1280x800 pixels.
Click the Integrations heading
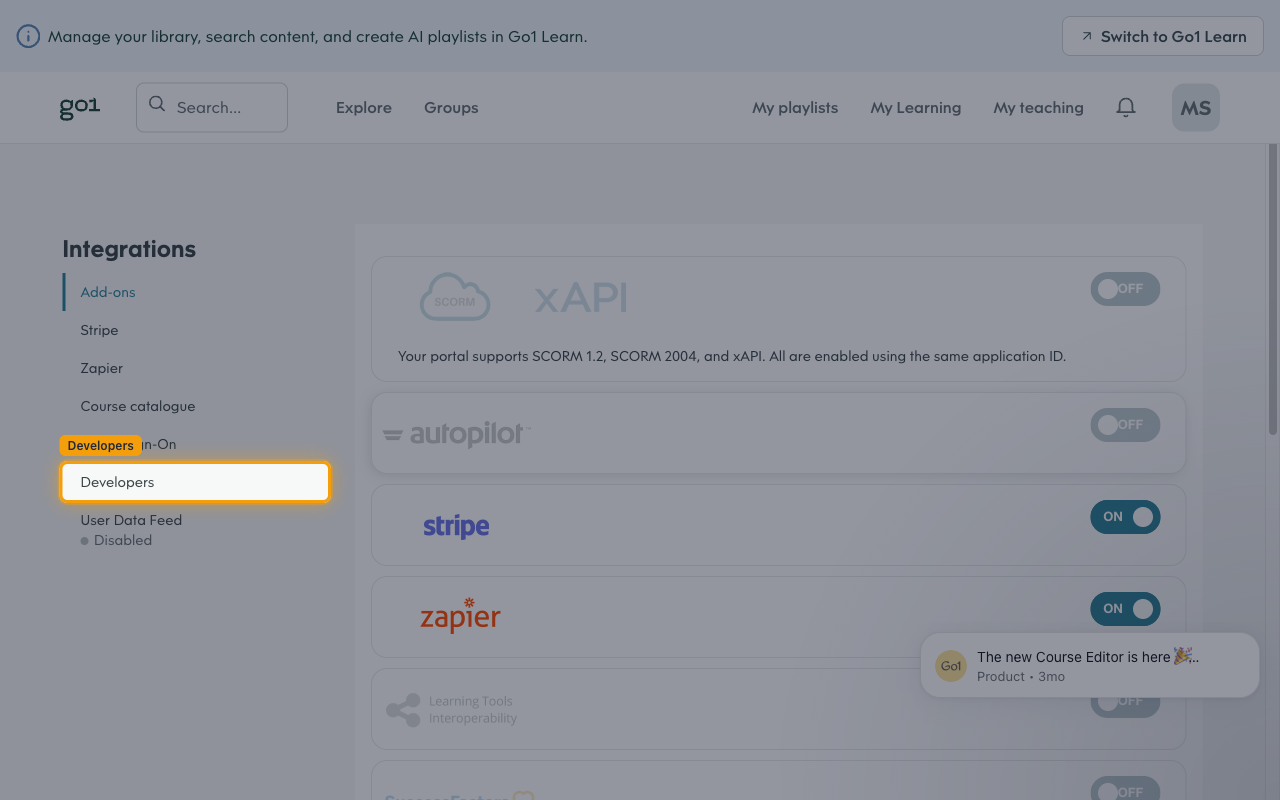129,249
